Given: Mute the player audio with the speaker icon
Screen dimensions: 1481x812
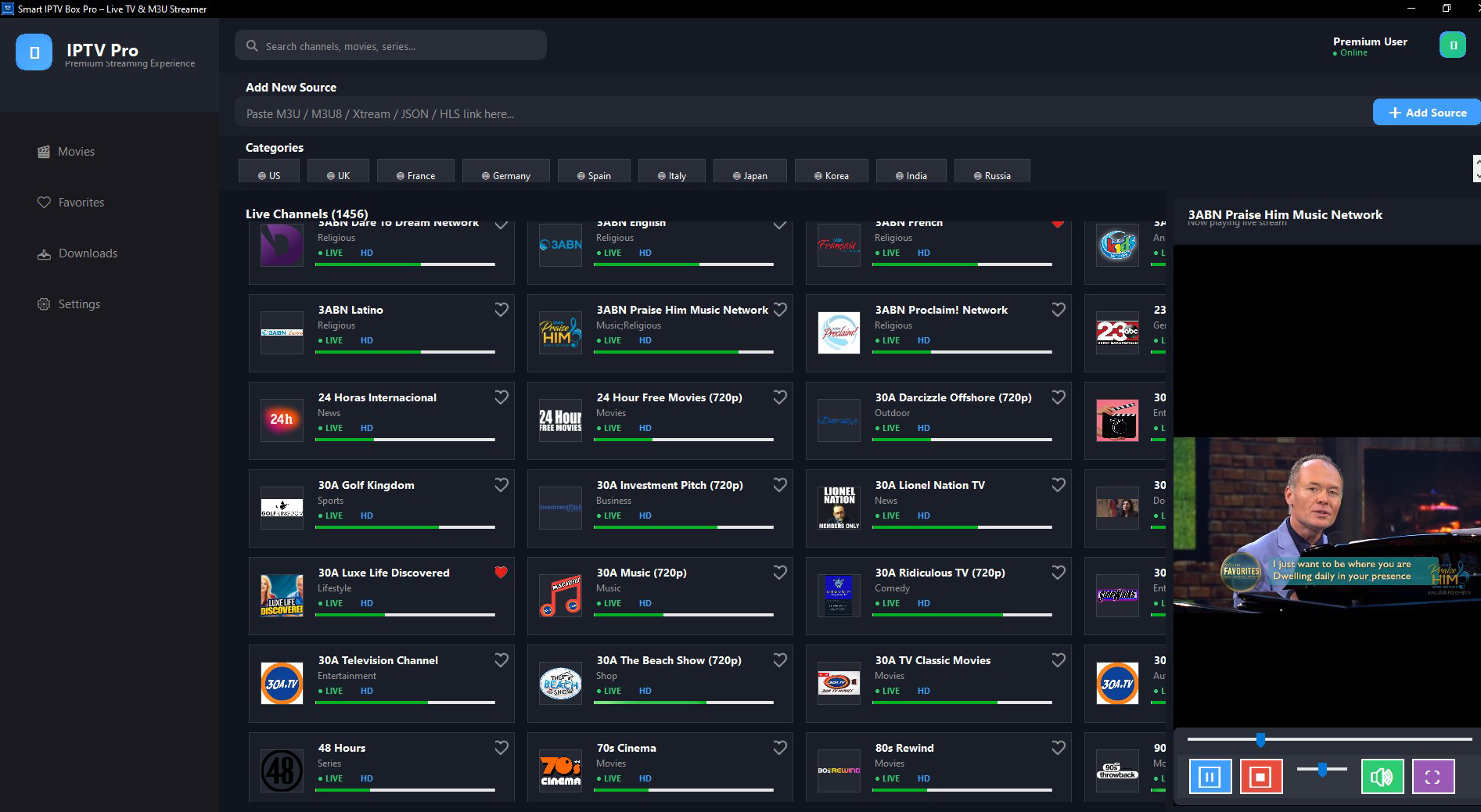Looking at the screenshot, I should coord(1382,777).
